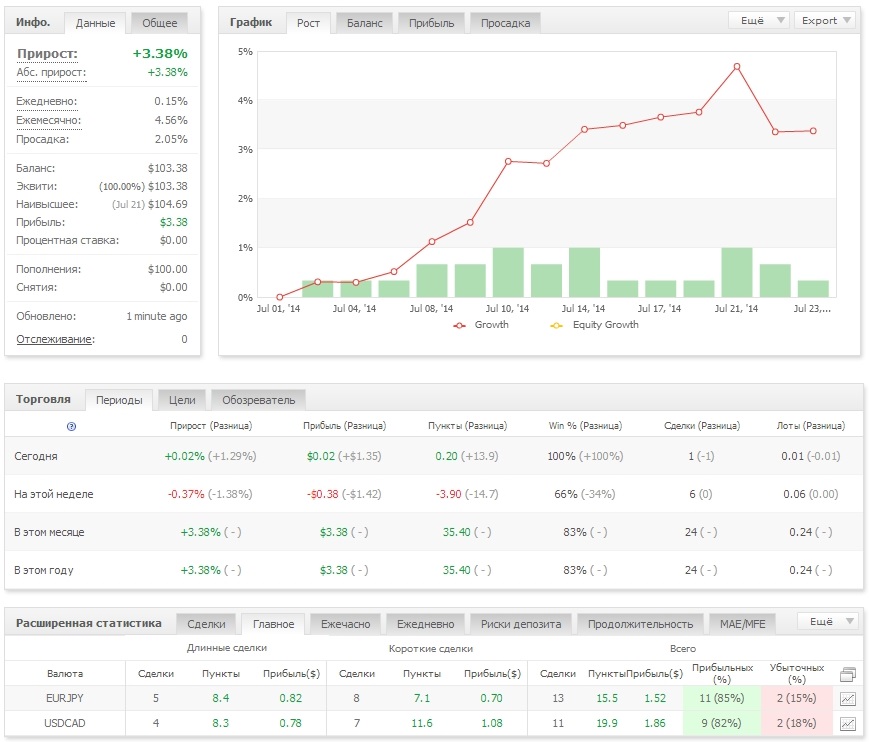Open the Ежедневно statistics tab
869x742 pixels.
pos(425,624)
